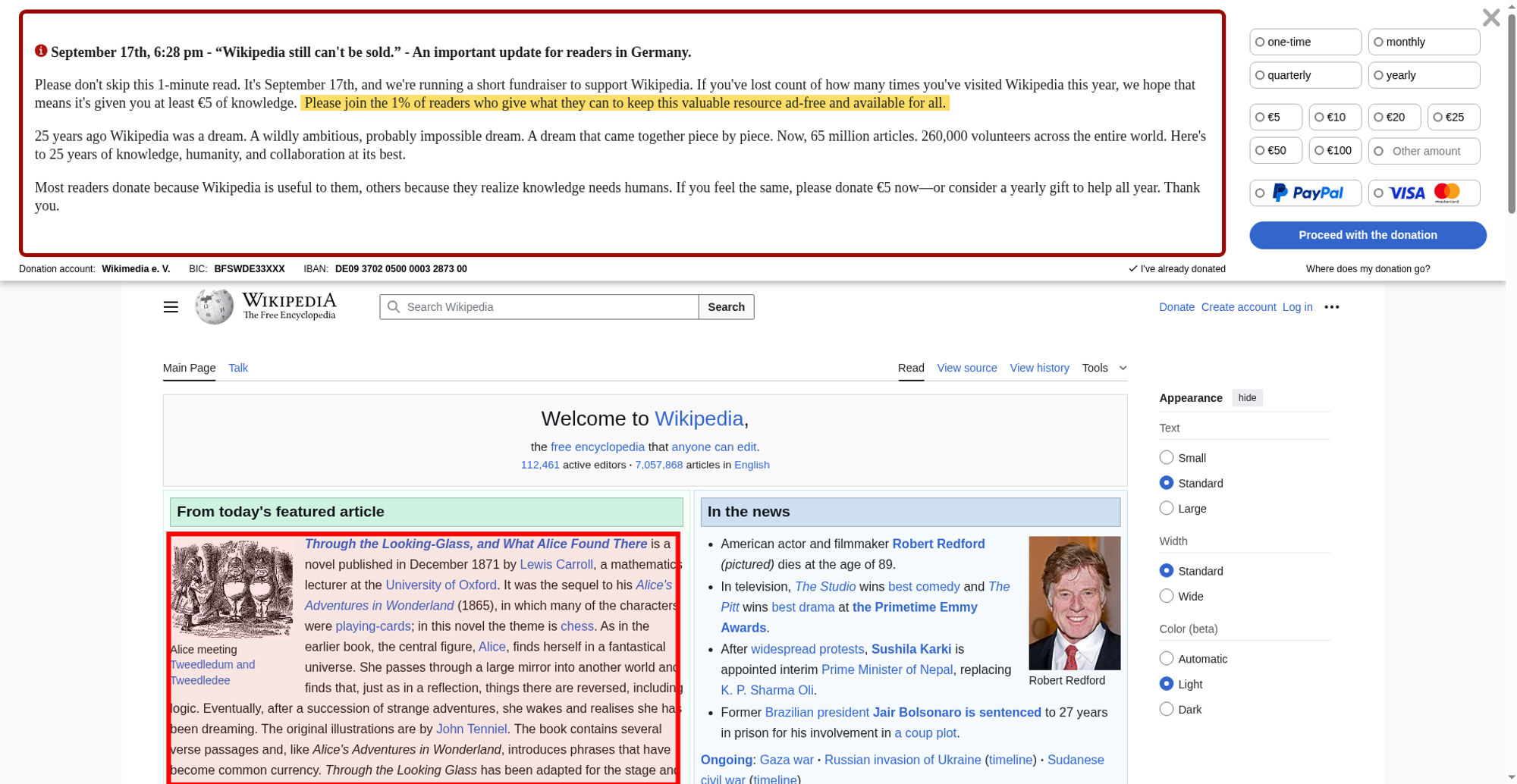Open the Main Page tab
This screenshot has height=784, width=1517.
coord(189,368)
